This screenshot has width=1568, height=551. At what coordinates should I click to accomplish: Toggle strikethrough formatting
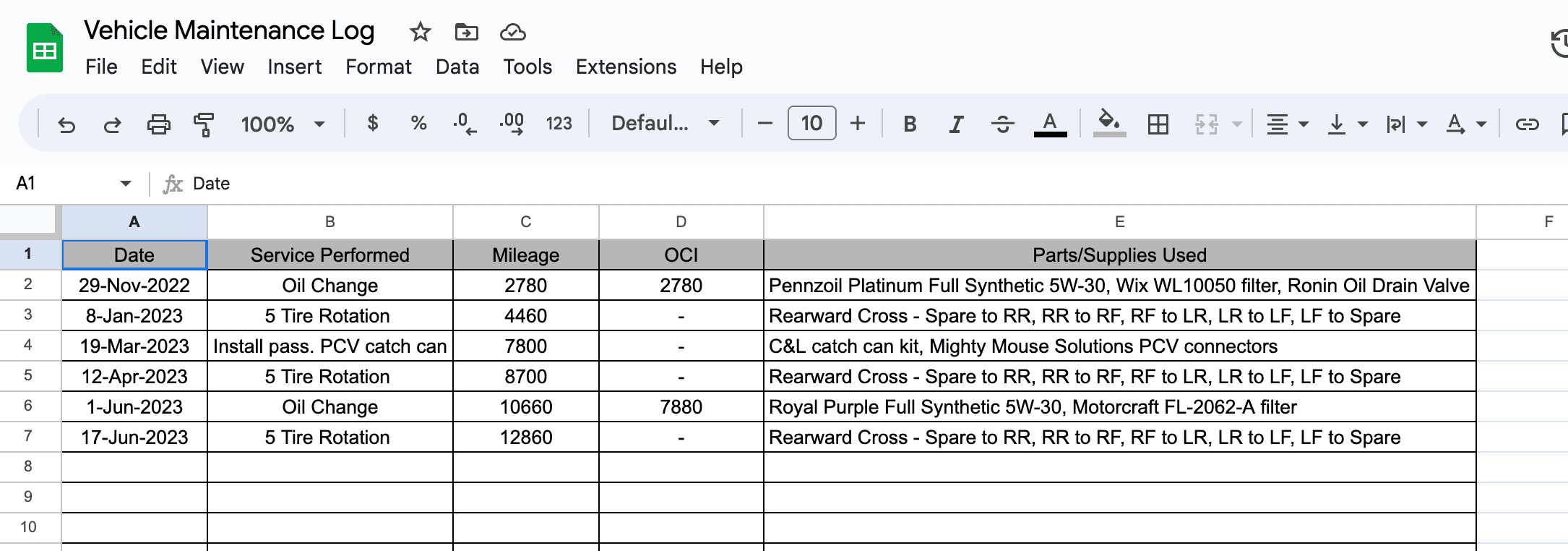click(1002, 124)
